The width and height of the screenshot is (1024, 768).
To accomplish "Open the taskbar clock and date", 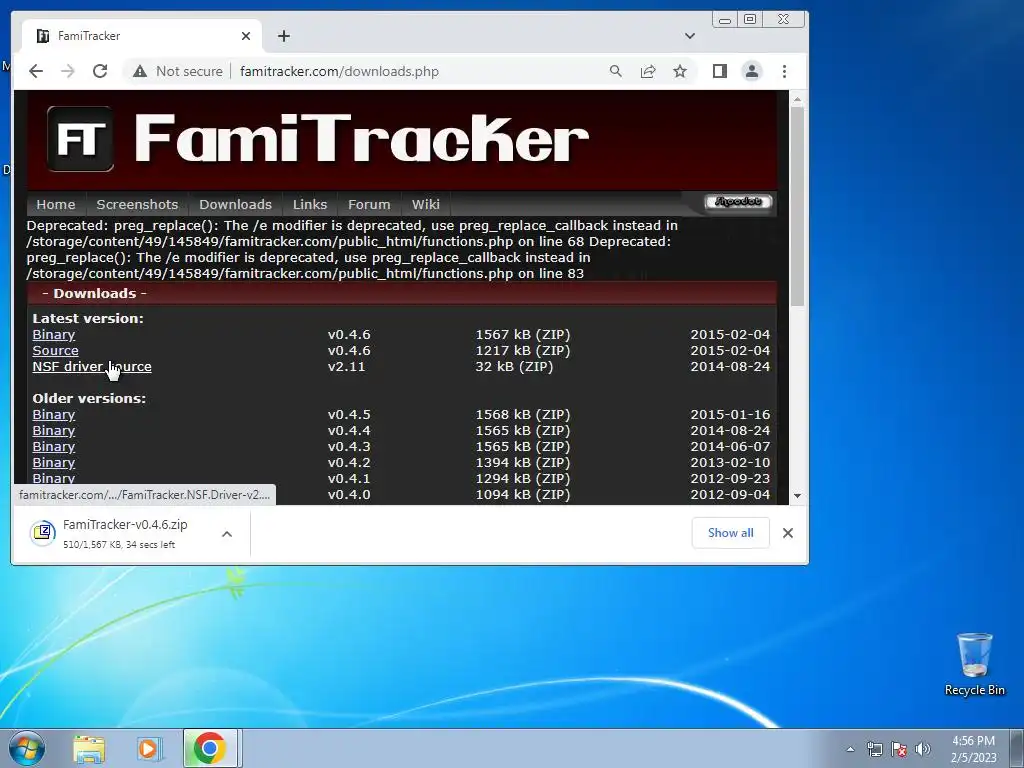I will 973,749.
